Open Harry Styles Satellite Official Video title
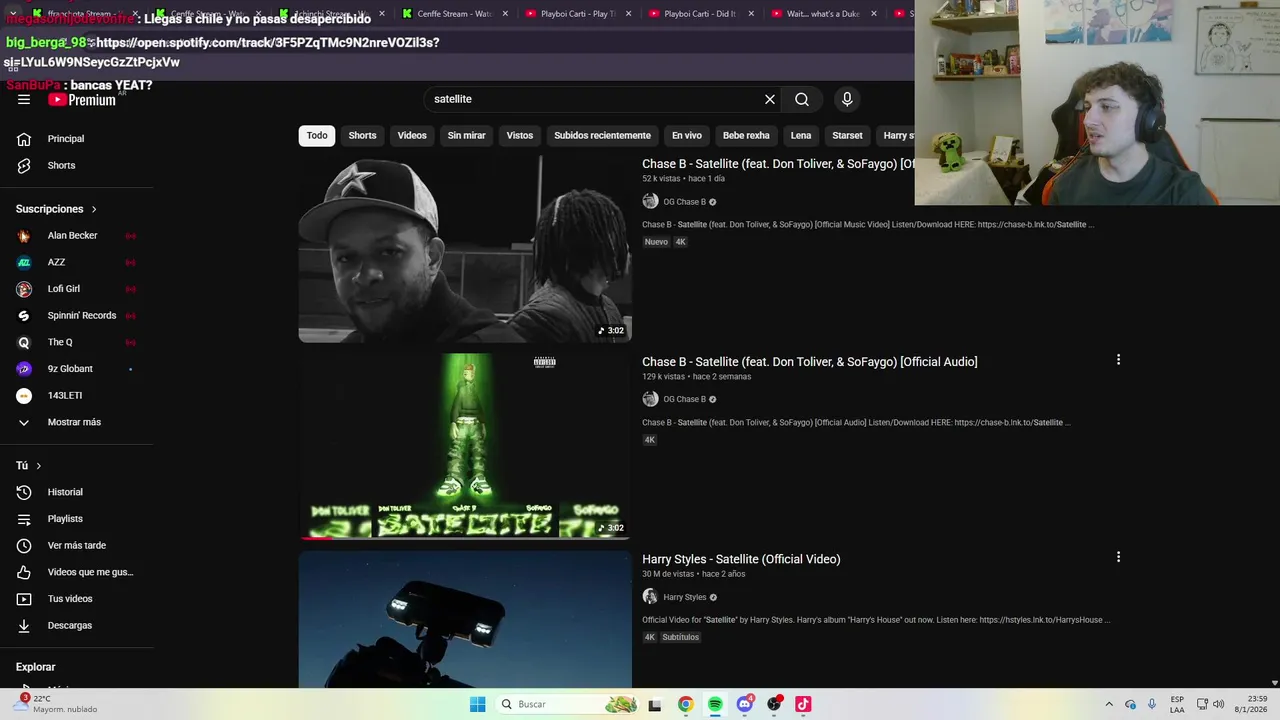 (741, 559)
